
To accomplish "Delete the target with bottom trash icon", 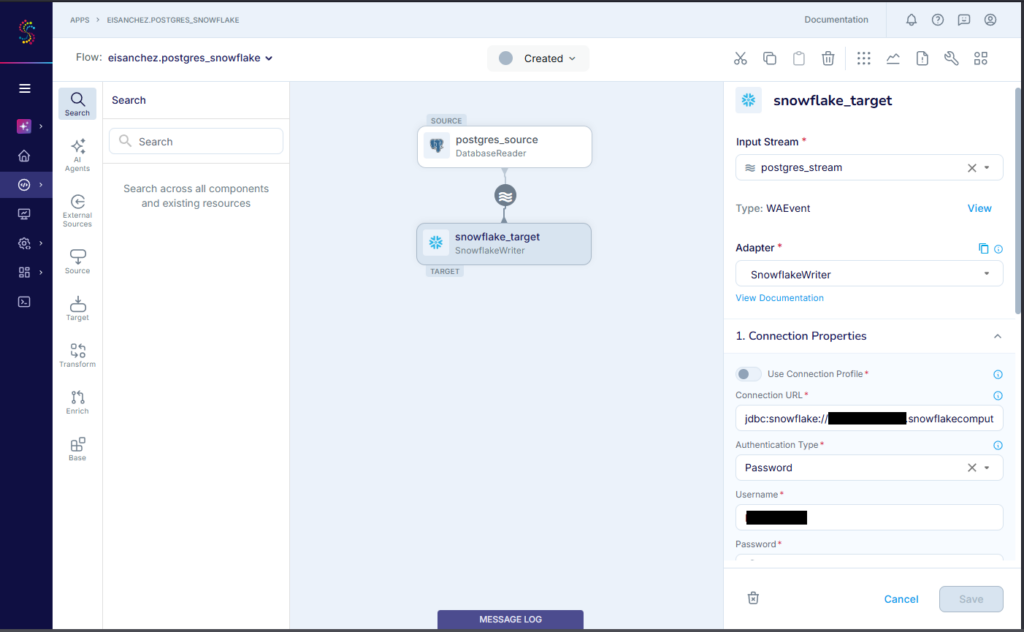I will [x=753, y=598].
